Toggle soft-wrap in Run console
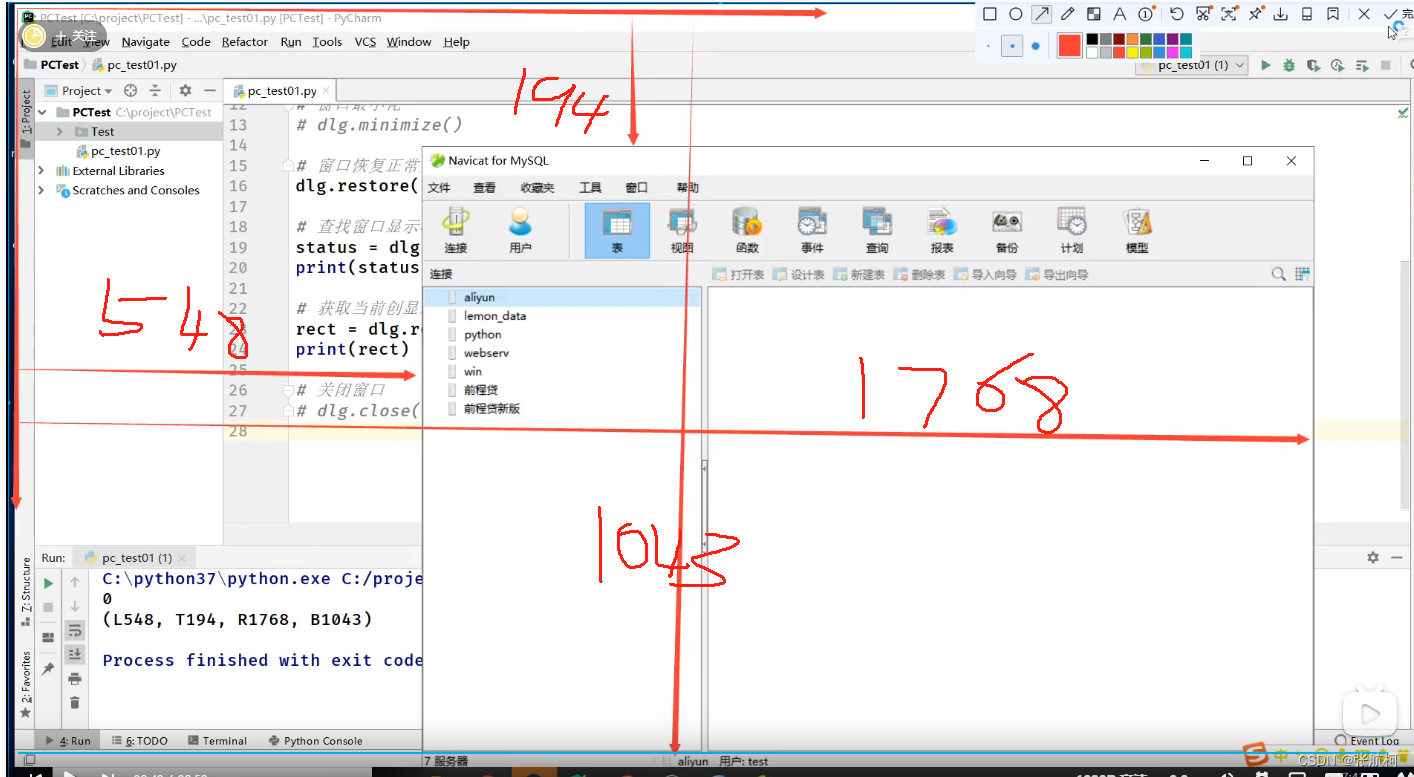This screenshot has height=777, width=1414. (75, 631)
